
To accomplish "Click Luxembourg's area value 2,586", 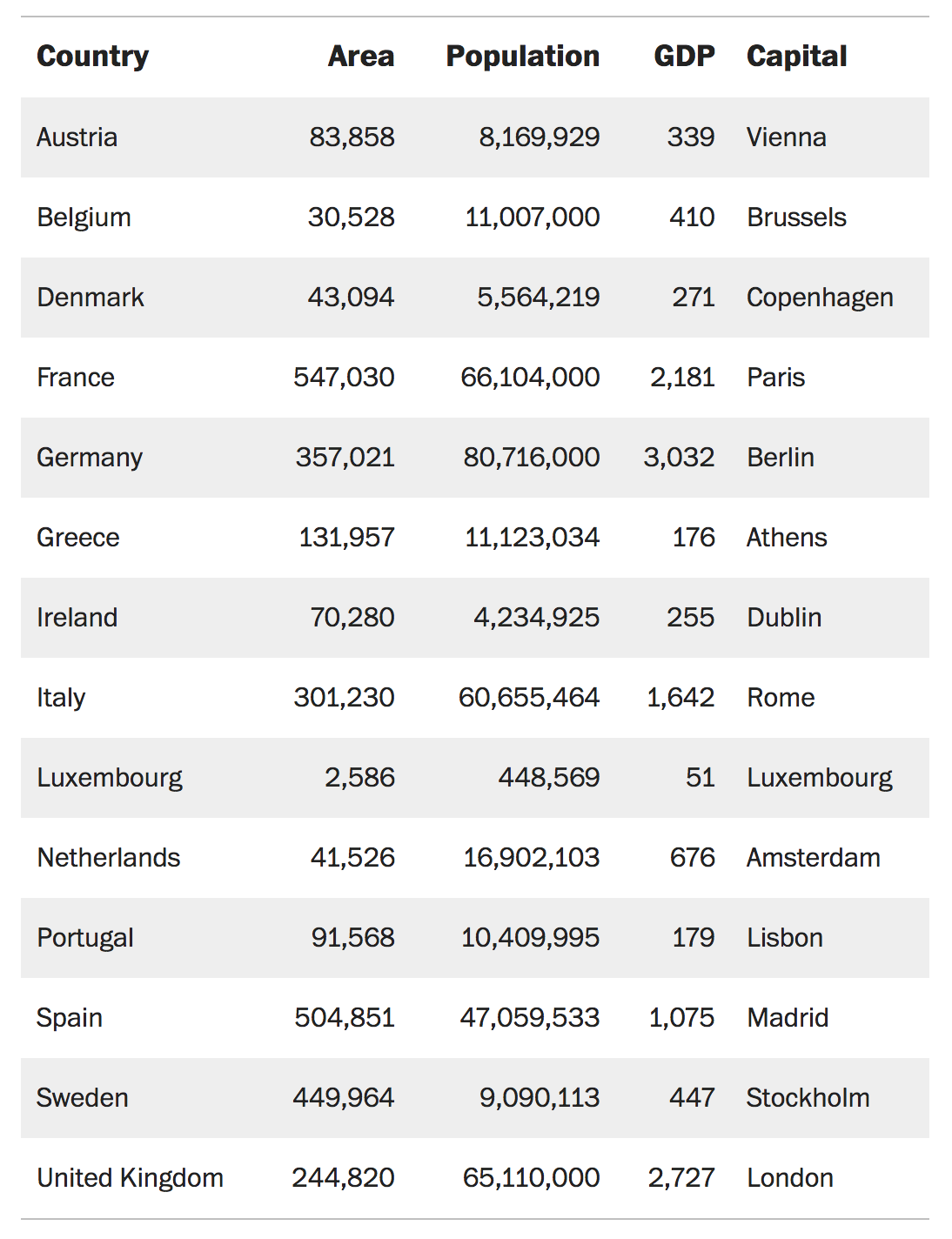I will (x=359, y=778).
